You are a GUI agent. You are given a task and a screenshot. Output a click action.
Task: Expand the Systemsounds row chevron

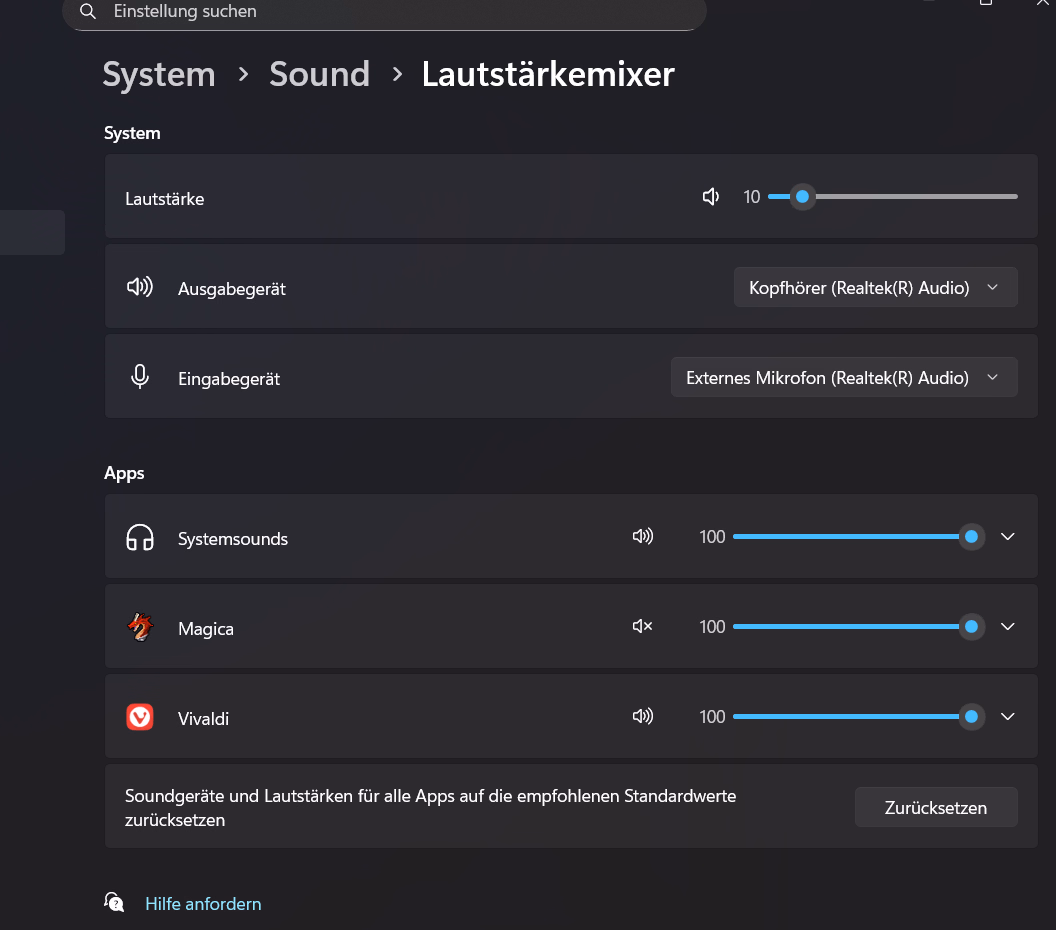1008,537
